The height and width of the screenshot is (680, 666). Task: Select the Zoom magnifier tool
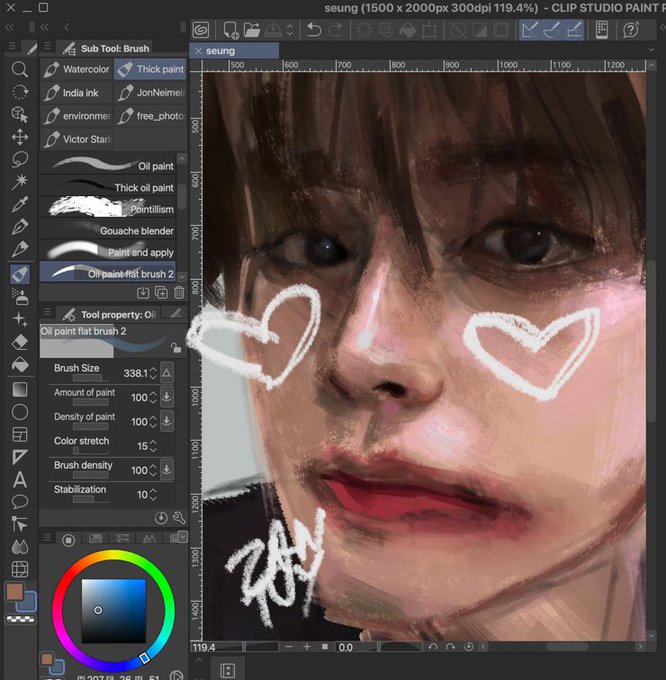[x=20, y=69]
